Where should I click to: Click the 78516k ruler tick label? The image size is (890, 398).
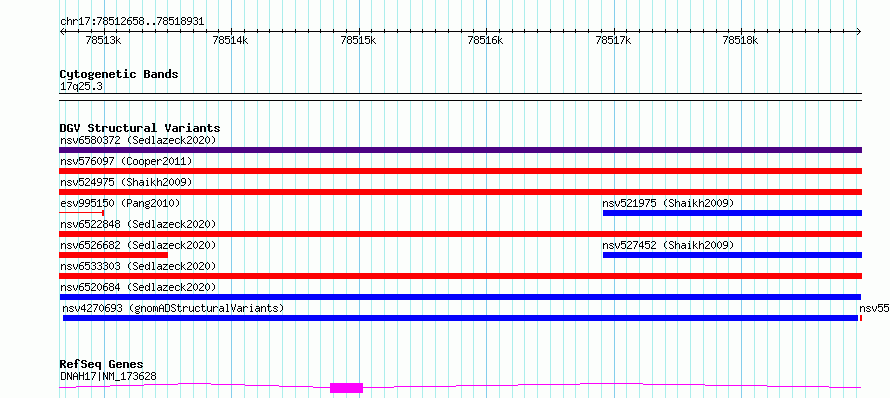click(x=485, y=40)
